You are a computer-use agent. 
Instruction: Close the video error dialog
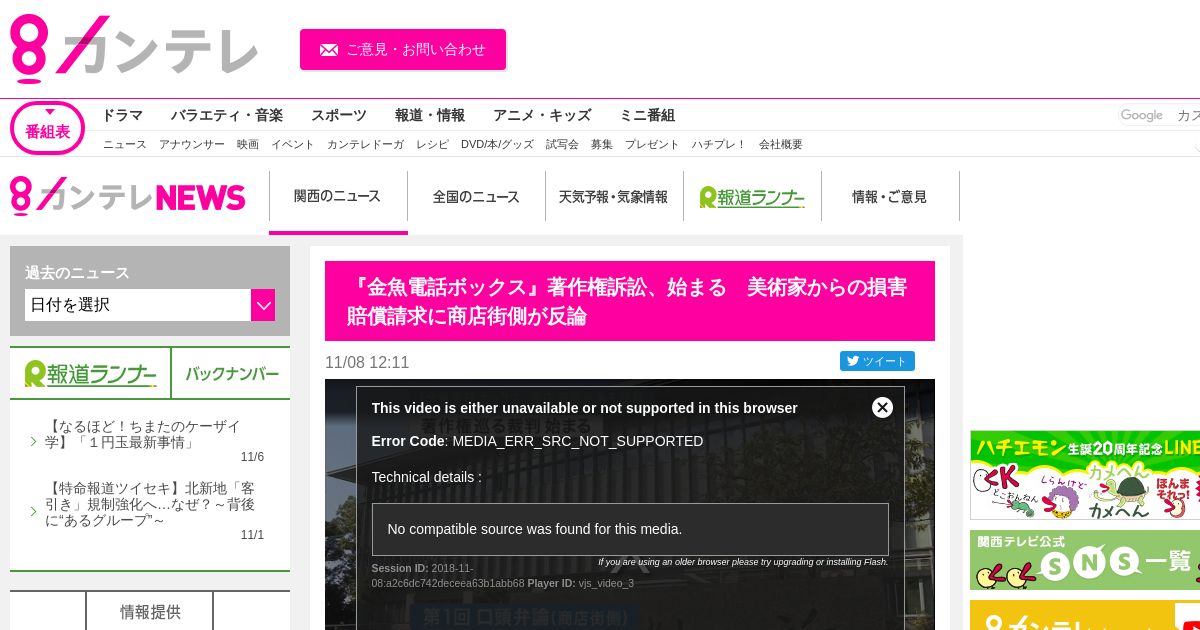(x=882, y=407)
